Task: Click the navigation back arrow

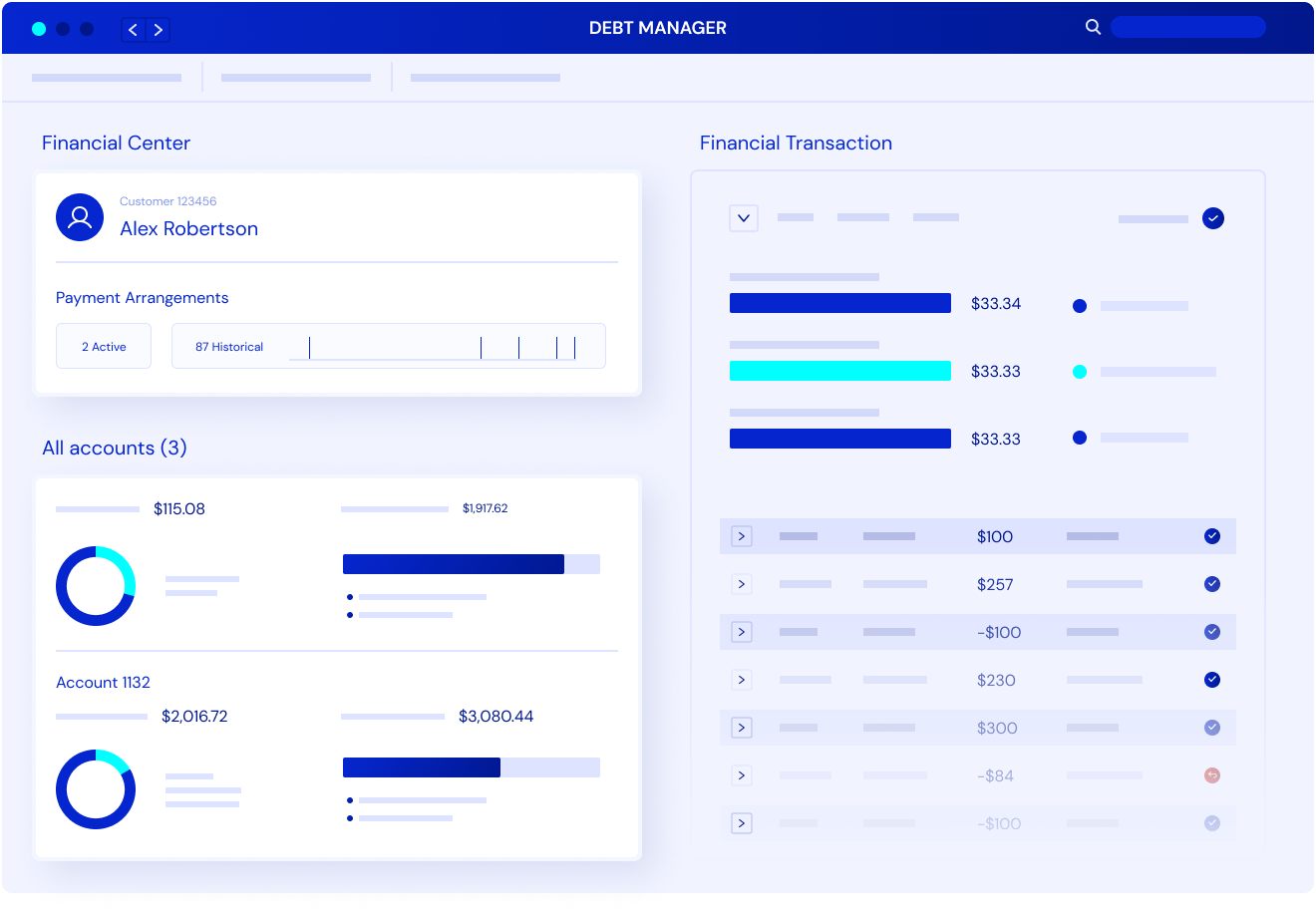Action: coord(133,29)
